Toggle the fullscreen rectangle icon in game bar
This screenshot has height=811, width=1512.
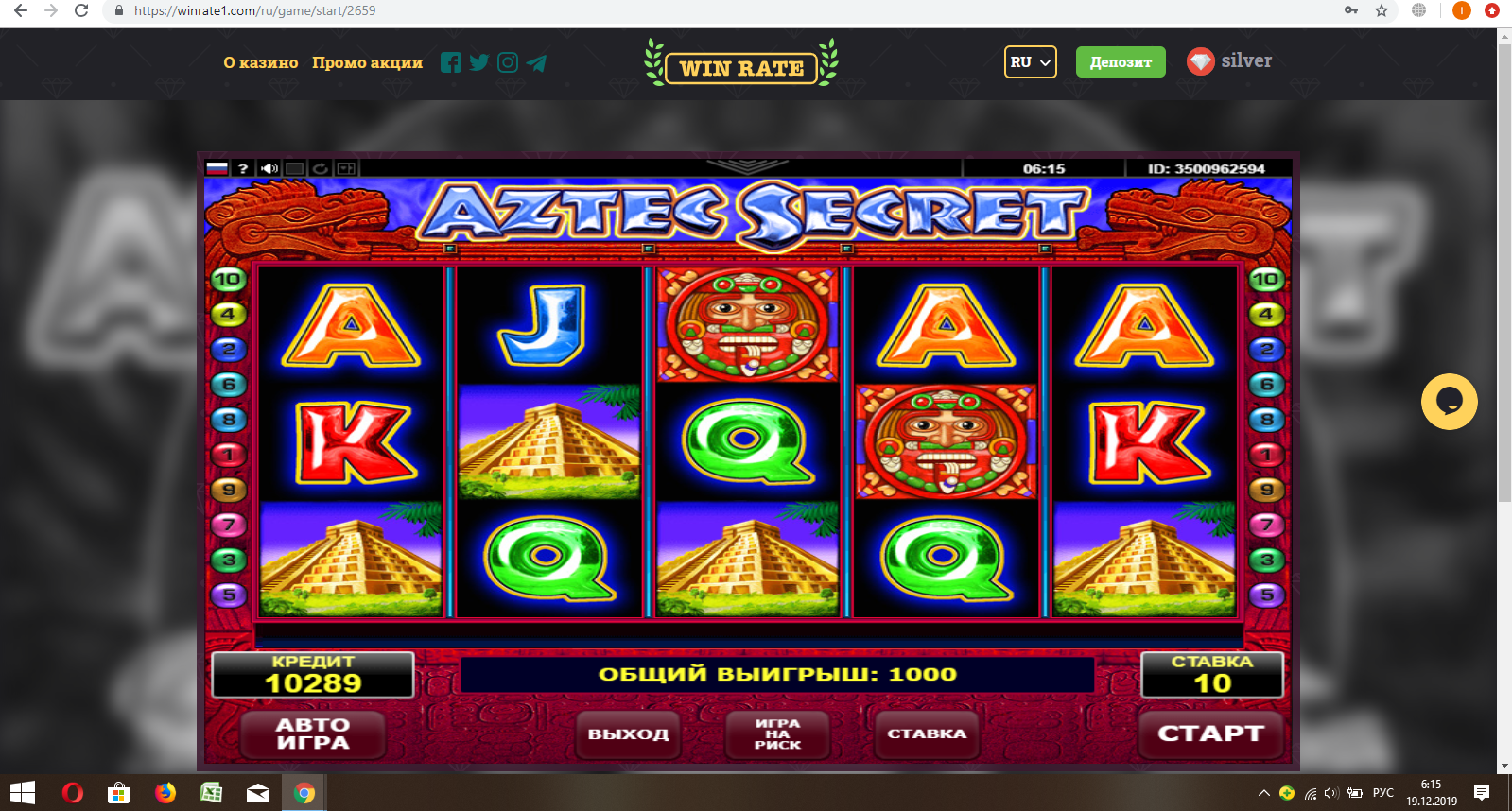pos(295,168)
